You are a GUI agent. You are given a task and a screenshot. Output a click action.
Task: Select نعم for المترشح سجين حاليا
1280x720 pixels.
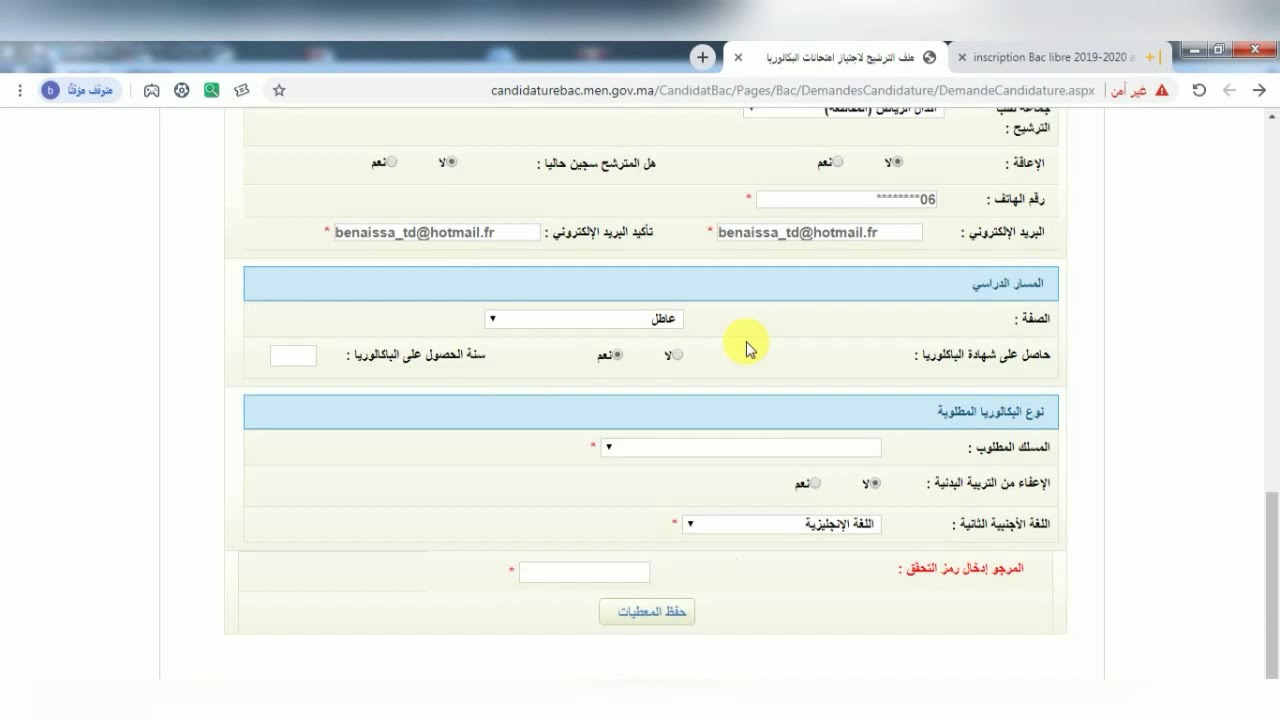click(x=391, y=162)
